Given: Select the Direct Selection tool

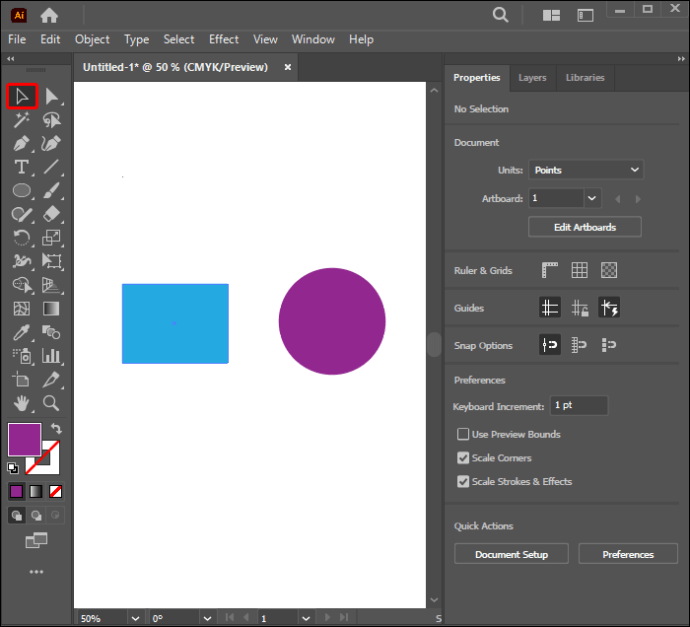Looking at the screenshot, I should [x=52, y=96].
